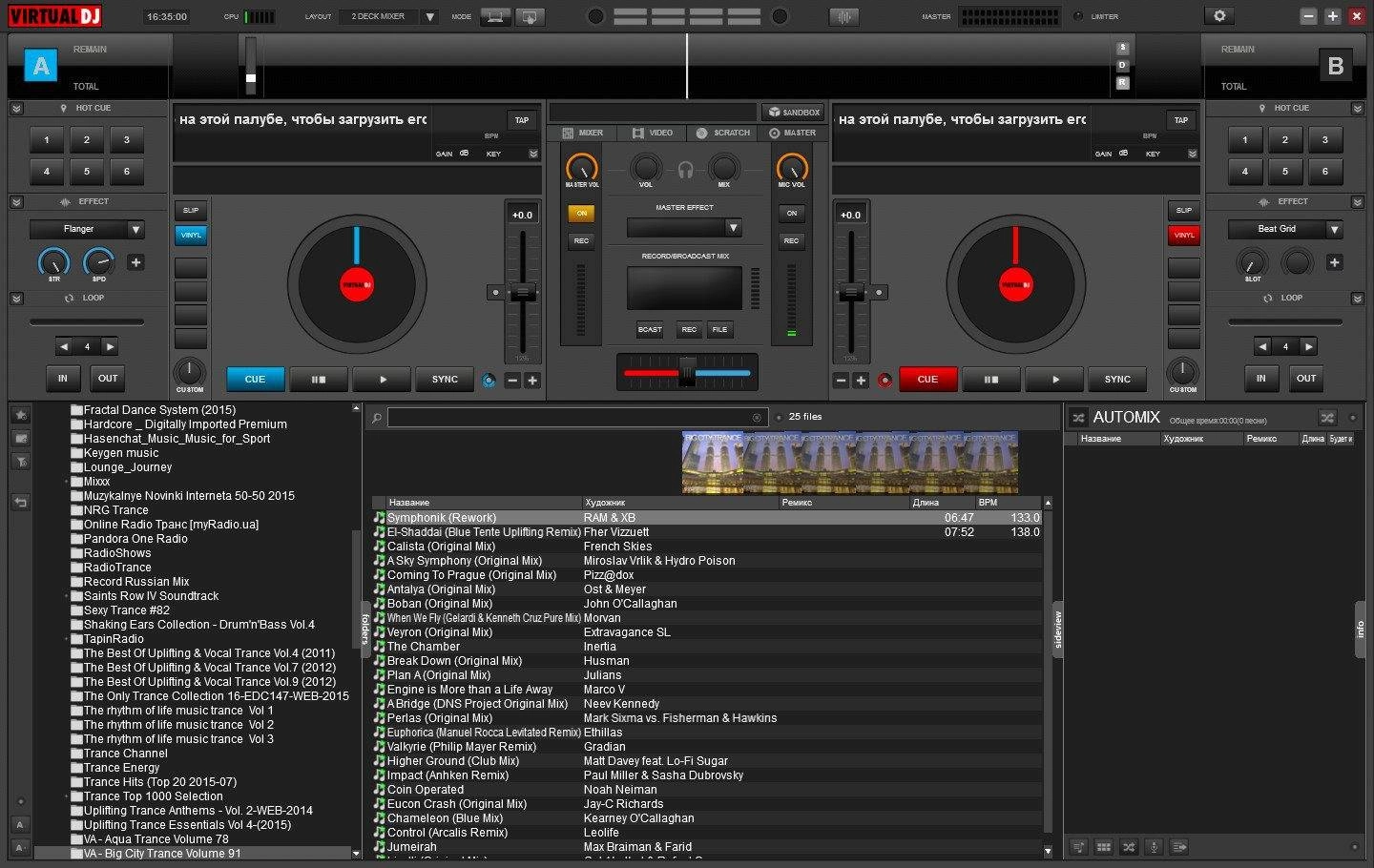Viewport: 1374px width, 868px height.
Task: Click the pitch plus button on deck B
Action: click(x=861, y=380)
